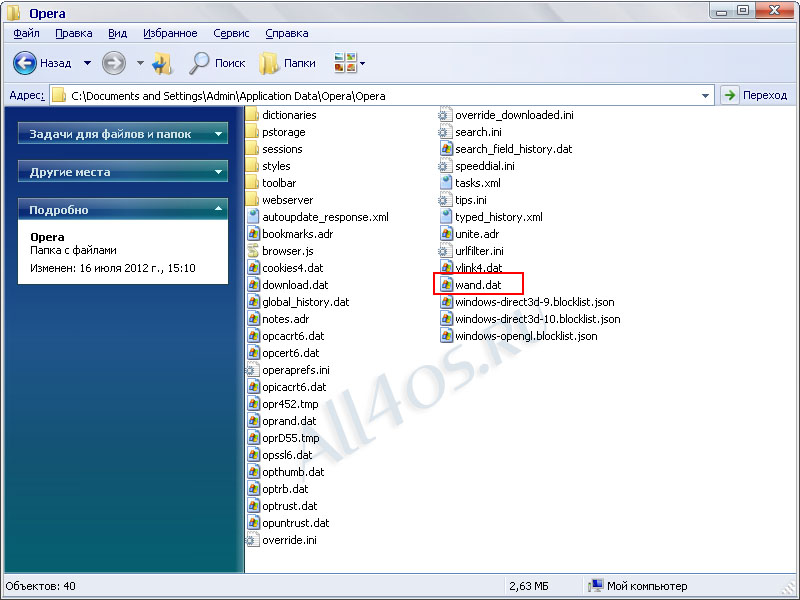The image size is (800, 600).
Task: Open the view mode dropdown arrow
Action: [x=362, y=64]
